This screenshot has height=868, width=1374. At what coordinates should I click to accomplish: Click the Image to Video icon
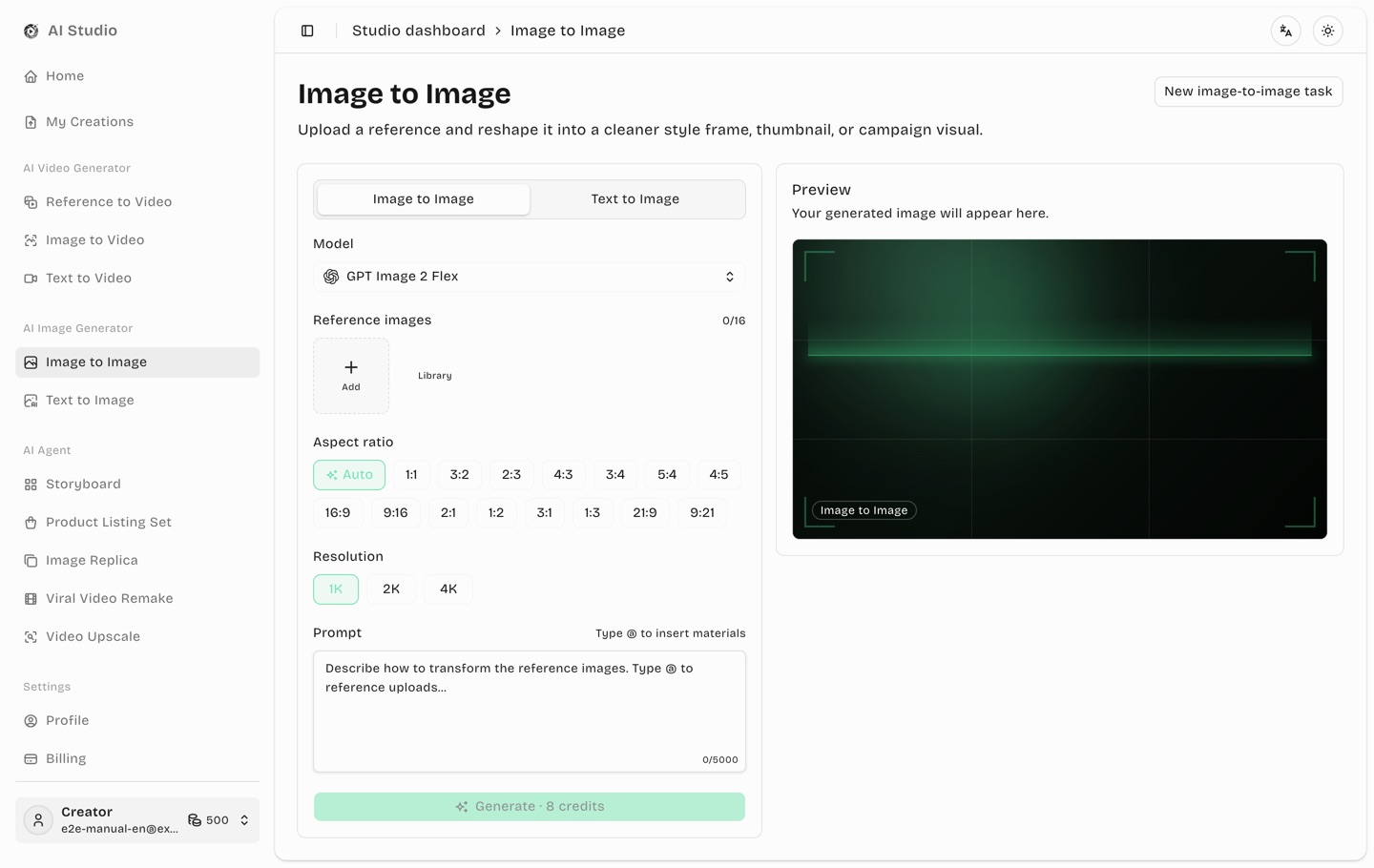pos(31,240)
